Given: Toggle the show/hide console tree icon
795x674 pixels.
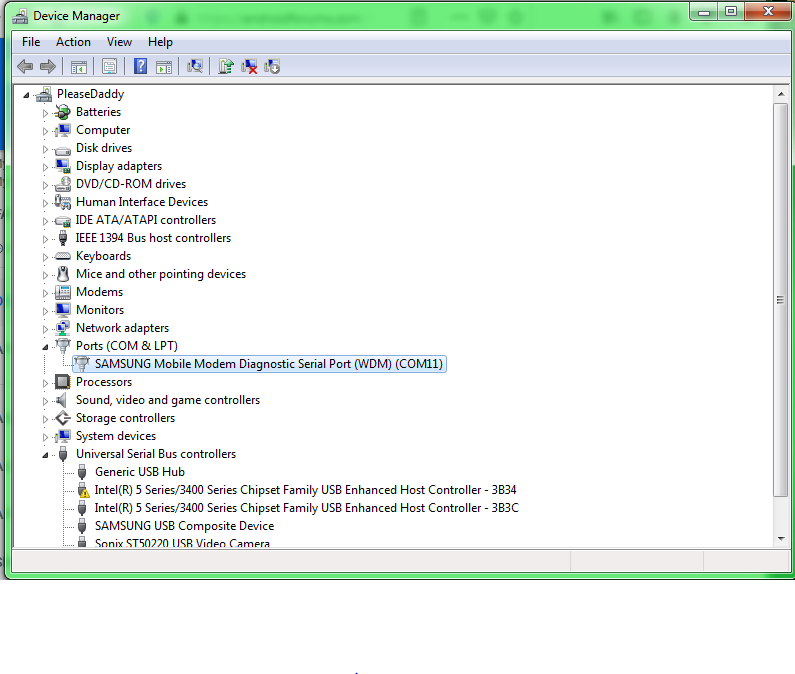Looking at the screenshot, I should pyautogui.click(x=79, y=66).
